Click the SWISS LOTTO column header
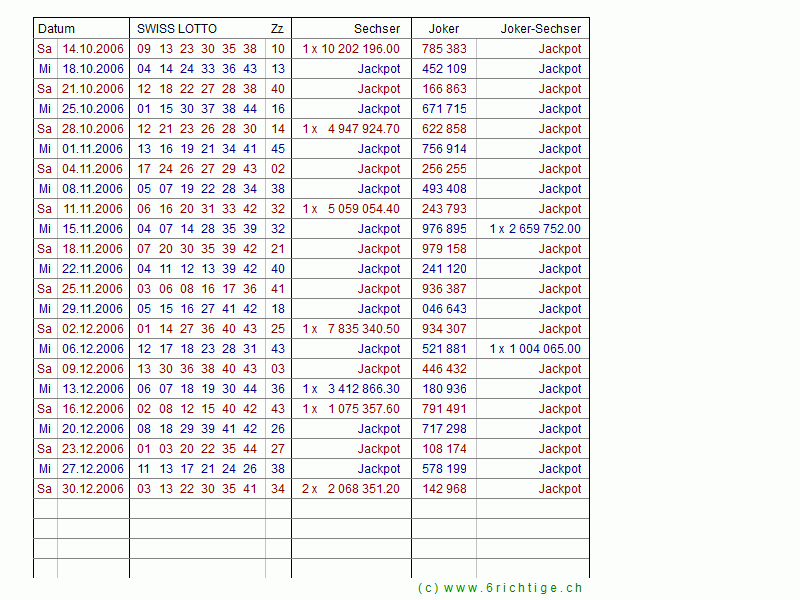This screenshot has height=600, width=800. tap(177, 29)
